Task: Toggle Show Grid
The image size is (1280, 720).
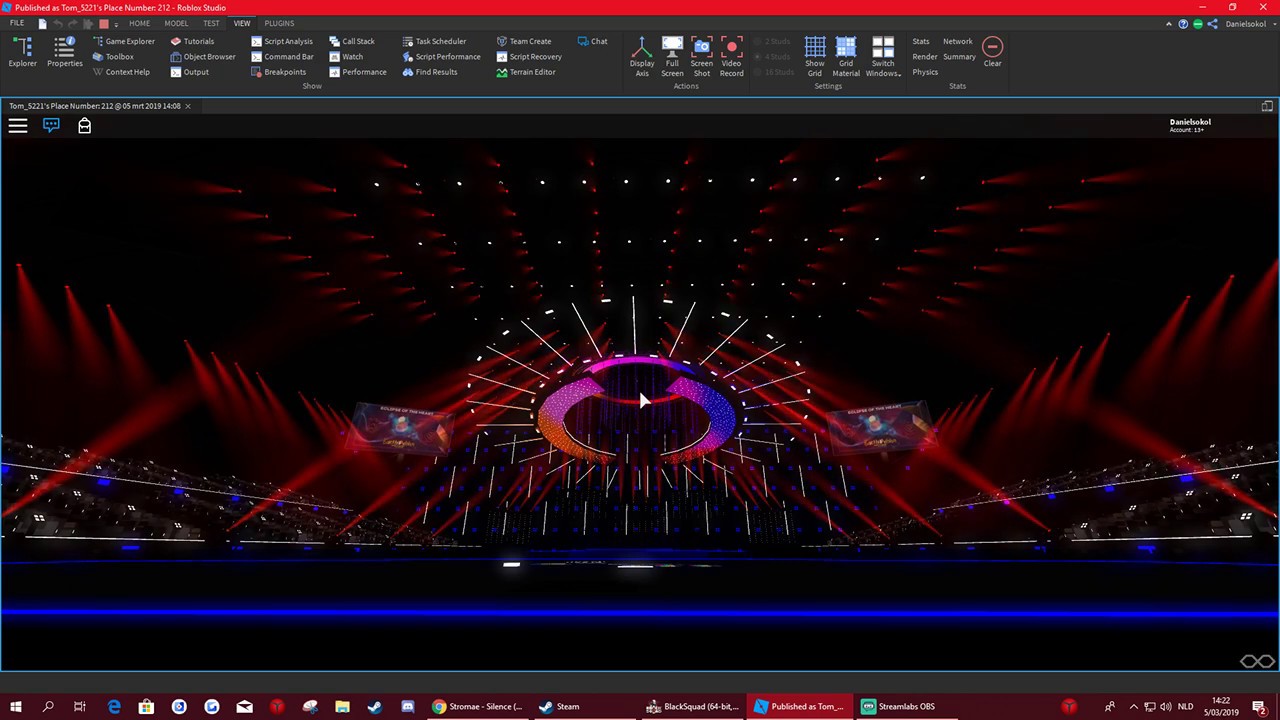Action: pyautogui.click(x=815, y=56)
